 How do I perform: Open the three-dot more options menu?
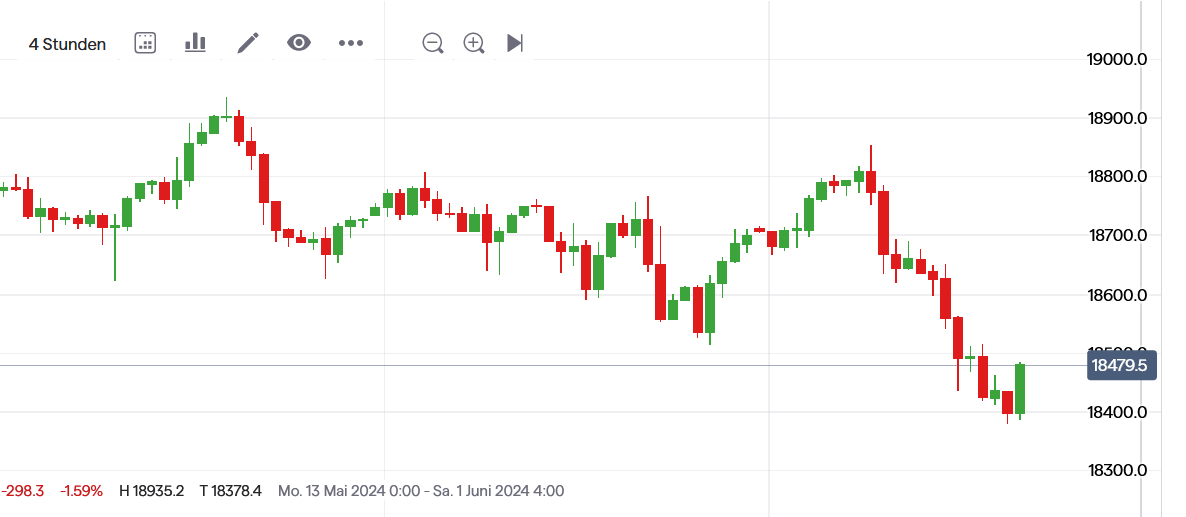[x=350, y=43]
